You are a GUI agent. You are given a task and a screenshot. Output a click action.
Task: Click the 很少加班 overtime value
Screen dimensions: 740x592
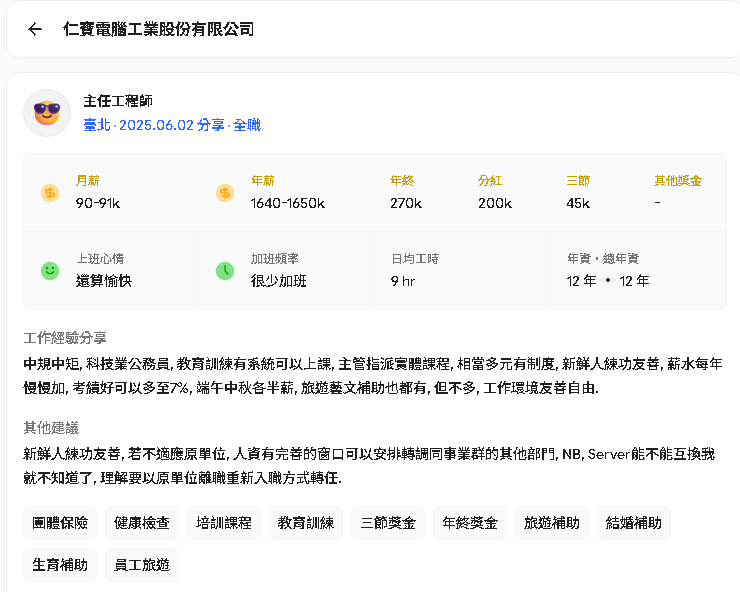pyautogui.click(x=278, y=281)
